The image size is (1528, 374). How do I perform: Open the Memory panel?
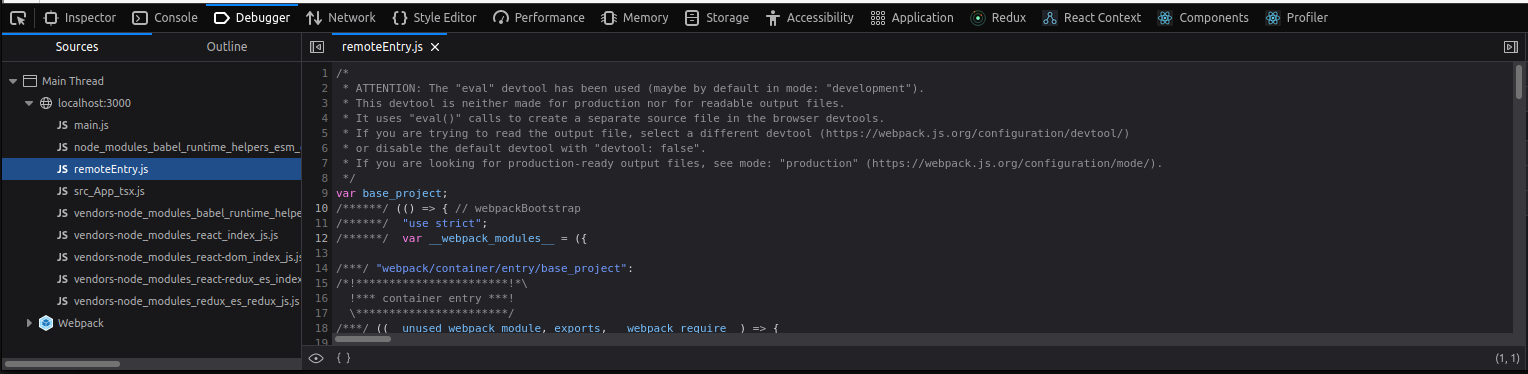pyautogui.click(x=635, y=17)
